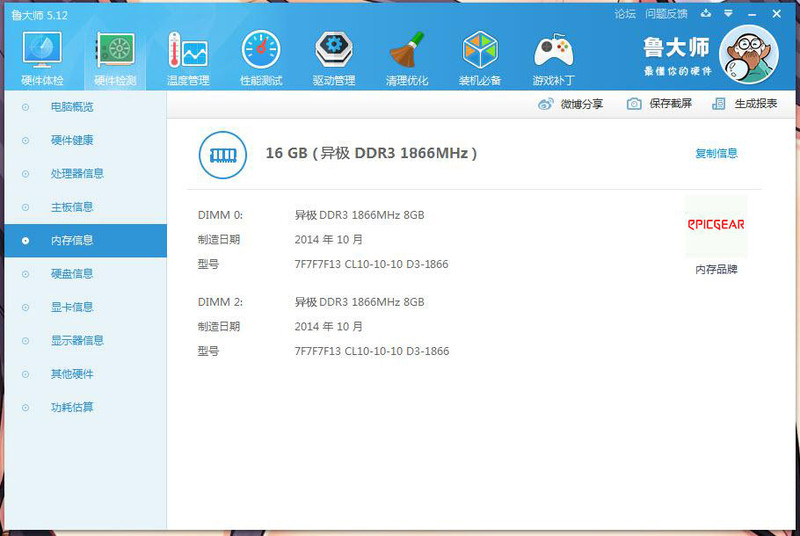Switch to 显卡信息 sidebar item
The height and width of the screenshot is (536, 800).
click(x=85, y=307)
